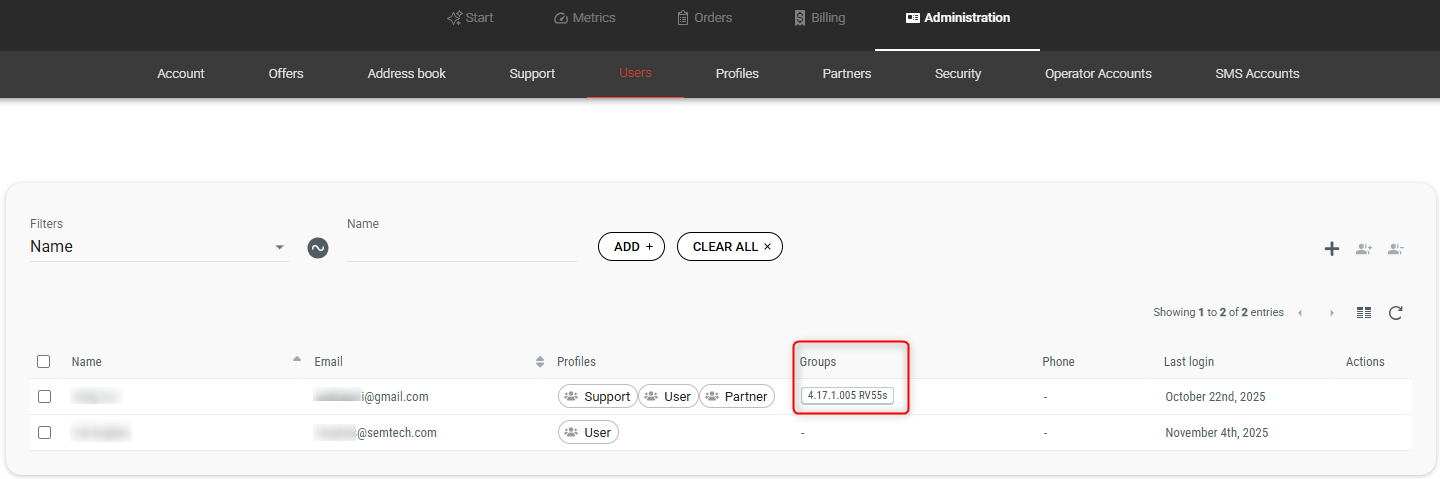Image resolution: width=1440 pixels, height=479 pixels.
Task: Open the Profiles tab in submenu
Action: click(737, 74)
